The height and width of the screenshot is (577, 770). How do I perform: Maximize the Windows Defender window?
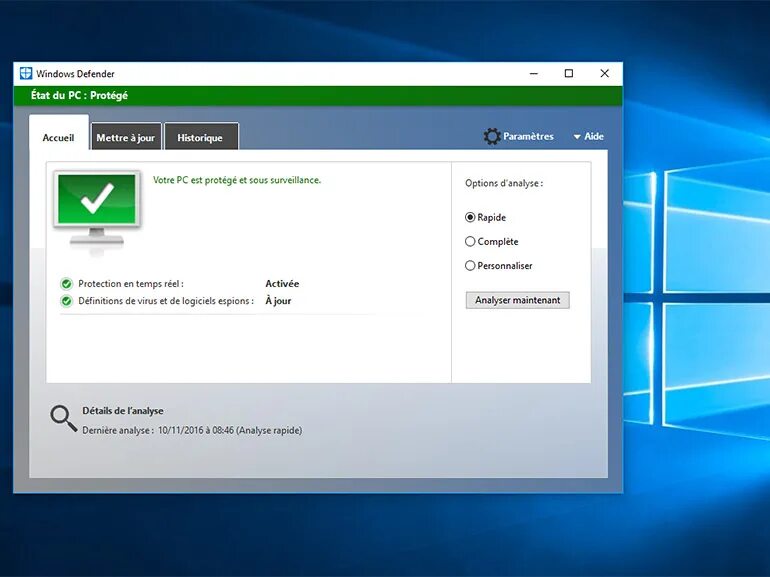pyautogui.click(x=569, y=74)
